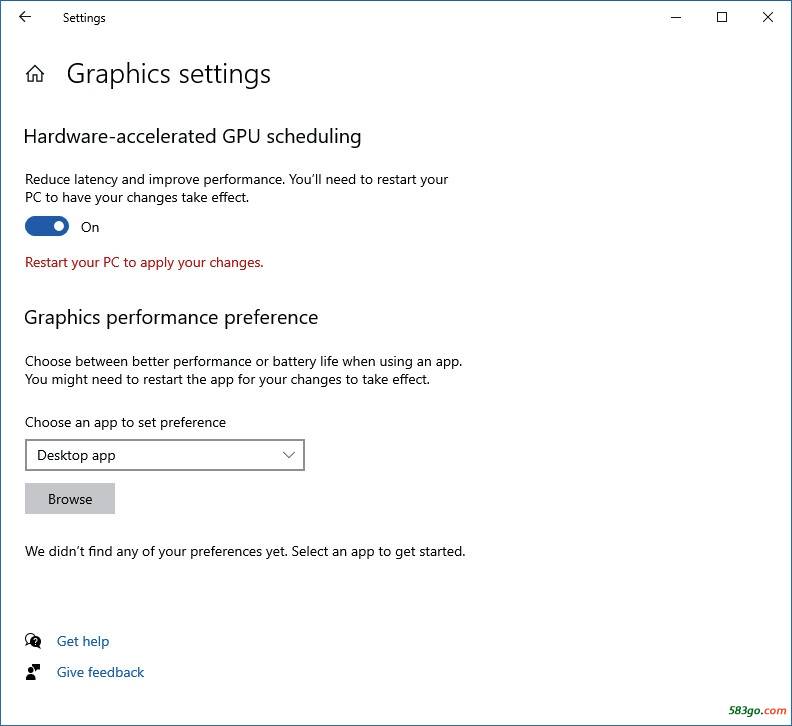
Task: Click the red Restart your PC message
Action: [144, 262]
